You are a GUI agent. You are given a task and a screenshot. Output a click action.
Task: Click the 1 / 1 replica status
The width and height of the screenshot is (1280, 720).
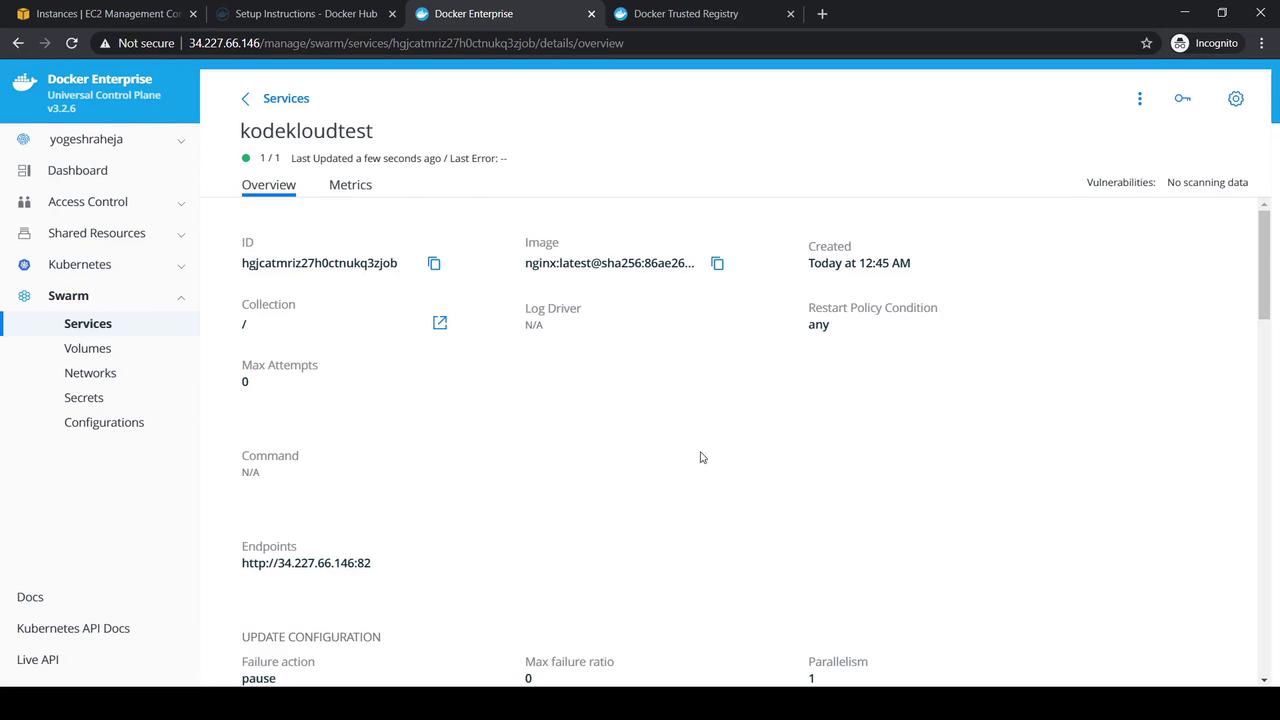tap(270, 158)
